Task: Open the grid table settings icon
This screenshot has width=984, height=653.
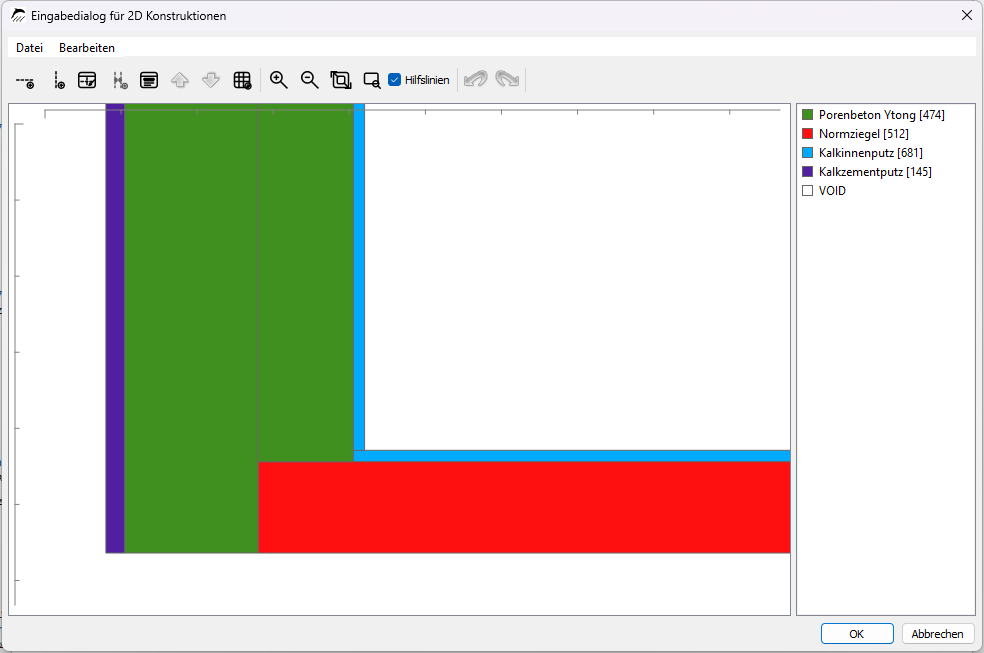Action: pos(242,80)
